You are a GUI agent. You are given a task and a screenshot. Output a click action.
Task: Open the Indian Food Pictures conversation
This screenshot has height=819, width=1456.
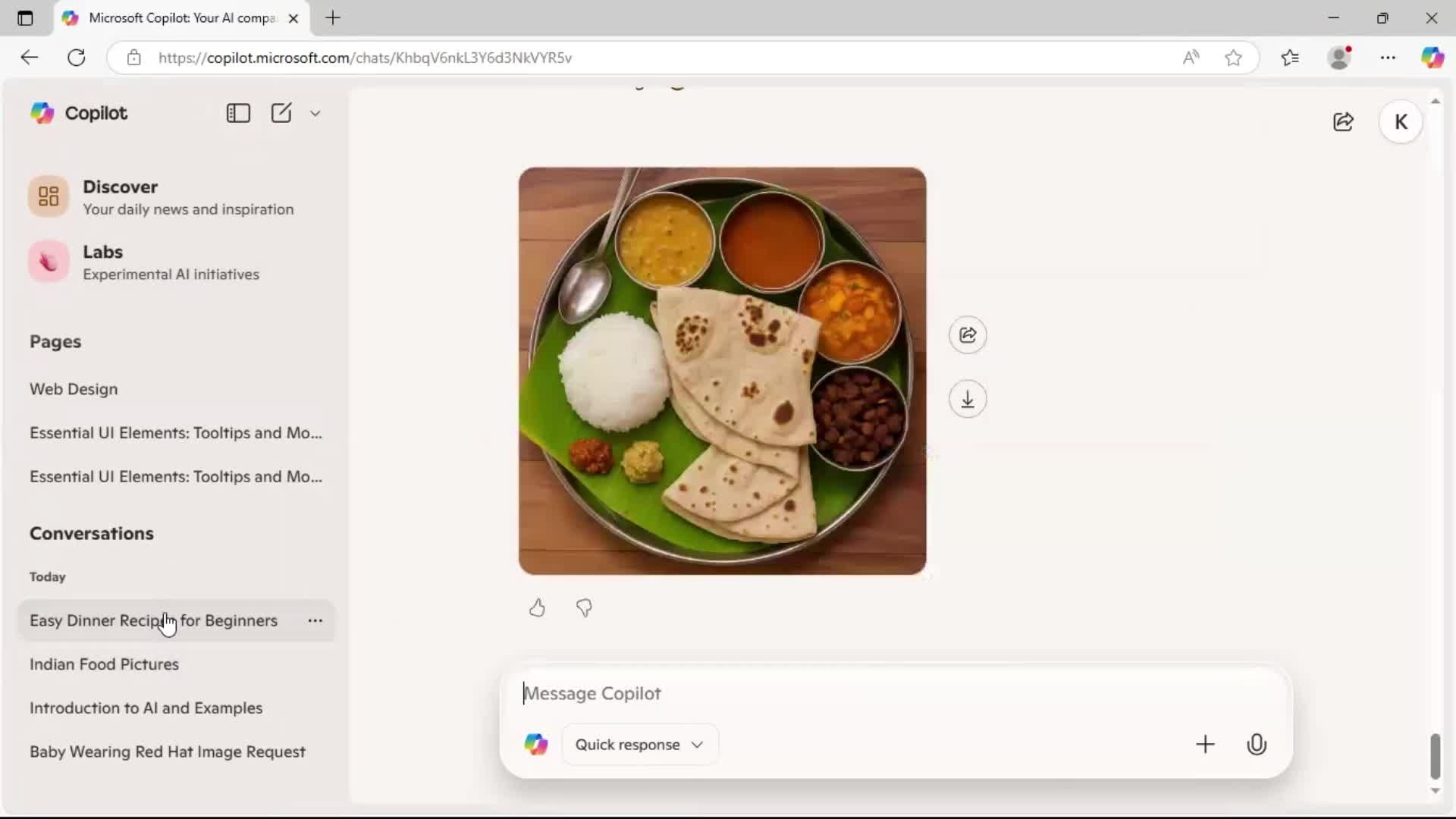(x=104, y=664)
